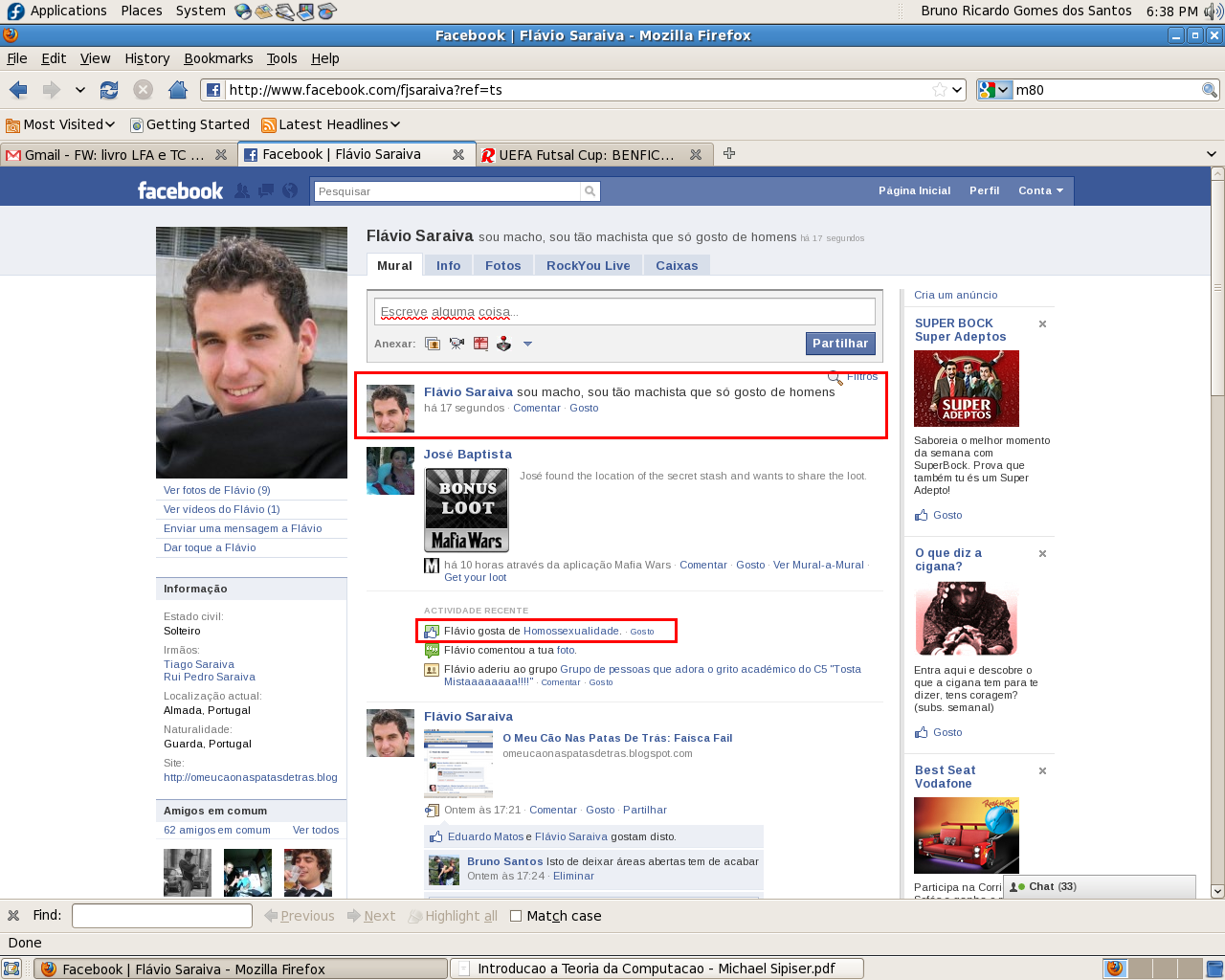This screenshot has width=1225, height=980.
Task: Open the Conta account dropdown
Action: (1040, 190)
